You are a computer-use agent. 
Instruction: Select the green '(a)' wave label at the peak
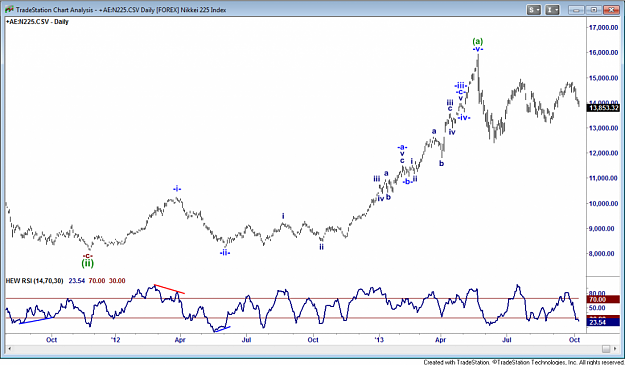point(478,41)
